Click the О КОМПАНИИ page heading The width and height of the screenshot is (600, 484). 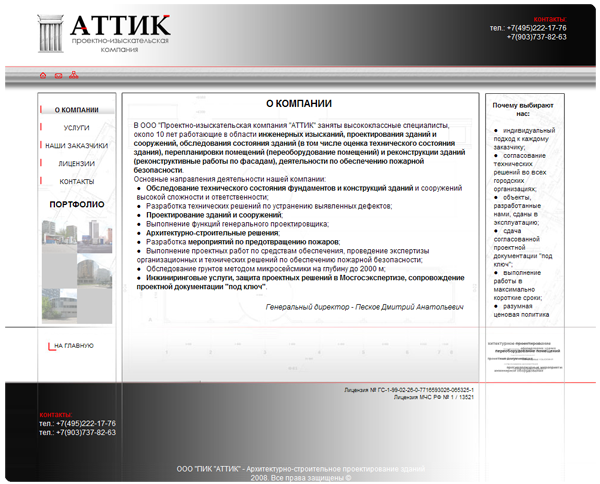coord(299,104)
